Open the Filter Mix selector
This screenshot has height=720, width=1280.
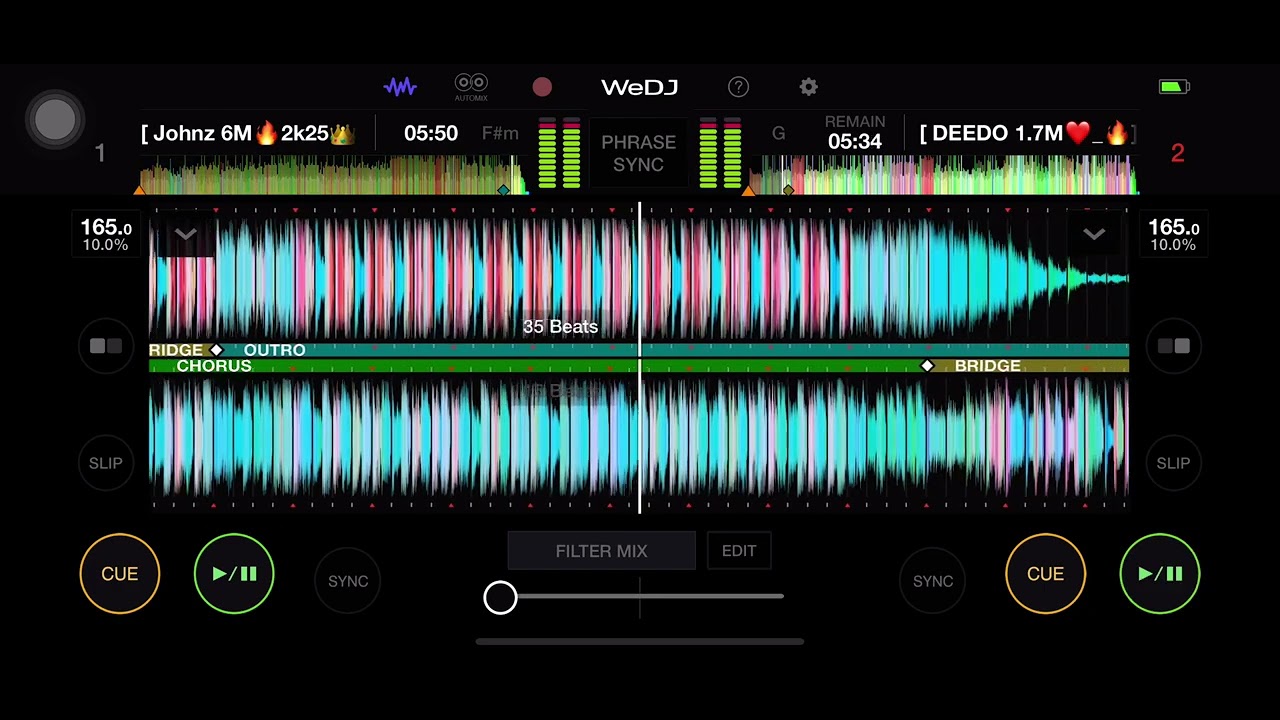pyautogui.click(x=601, y=551)
